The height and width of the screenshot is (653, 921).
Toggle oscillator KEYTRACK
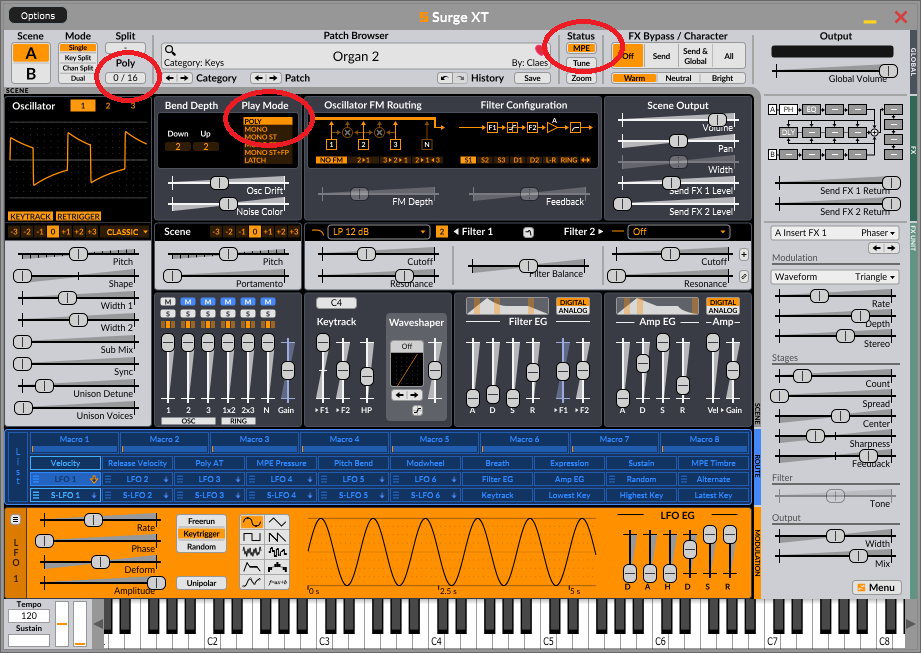click(31, 216)
